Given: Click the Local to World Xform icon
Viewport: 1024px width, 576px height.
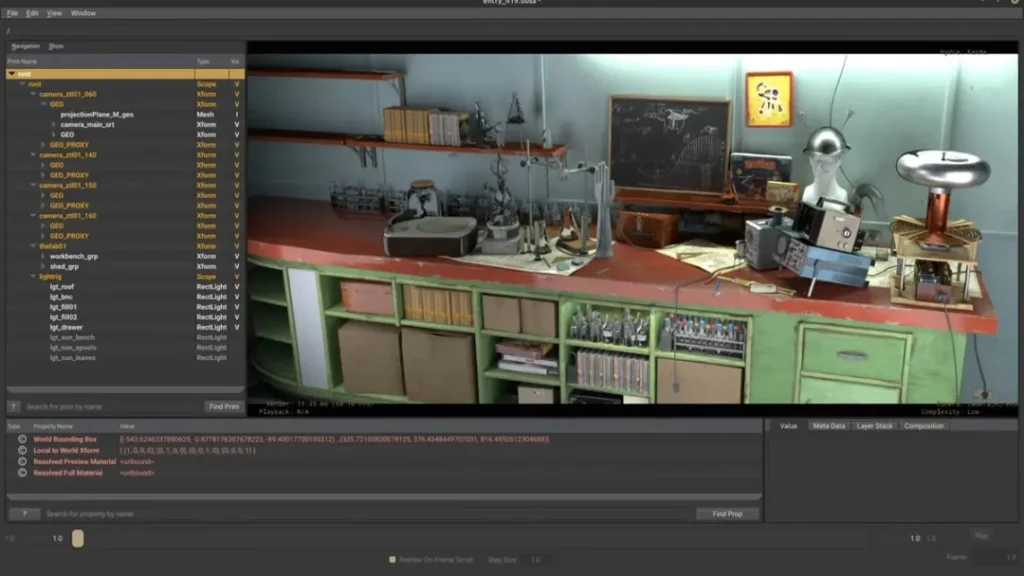Looking at the screenshot, I should (x=23, y=450).
